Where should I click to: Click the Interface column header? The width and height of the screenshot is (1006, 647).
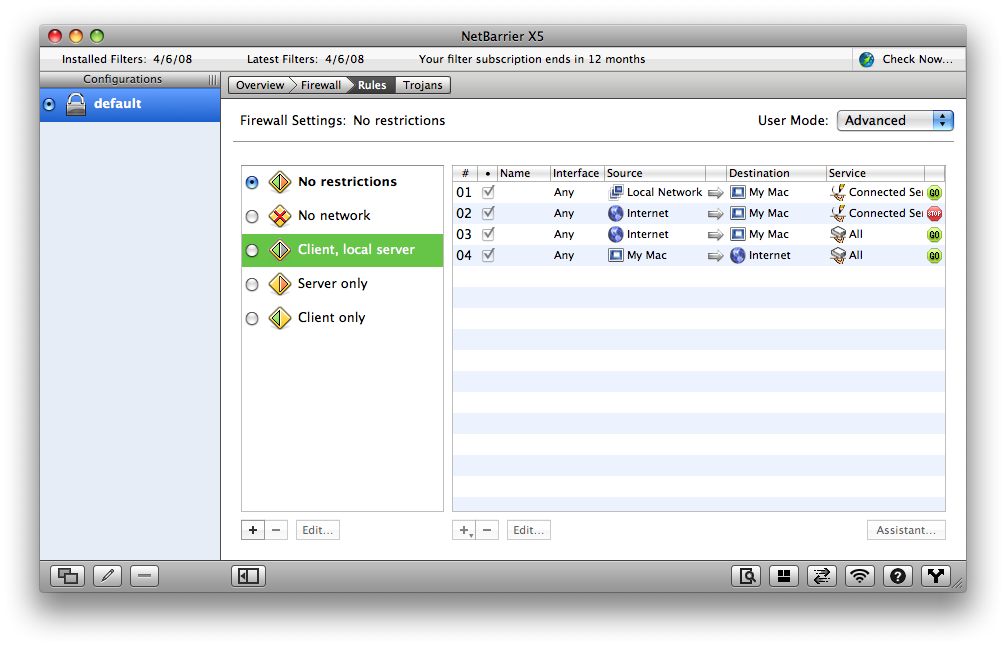point(577,173)
